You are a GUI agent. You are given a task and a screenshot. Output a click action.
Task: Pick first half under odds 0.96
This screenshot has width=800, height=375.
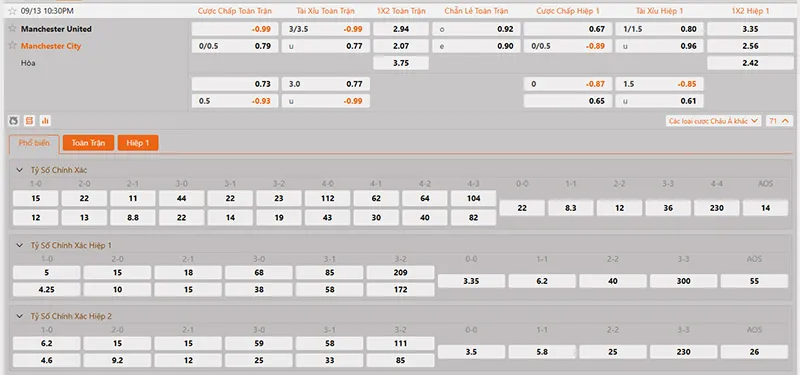pyautogui.click(x=659, y=46)
